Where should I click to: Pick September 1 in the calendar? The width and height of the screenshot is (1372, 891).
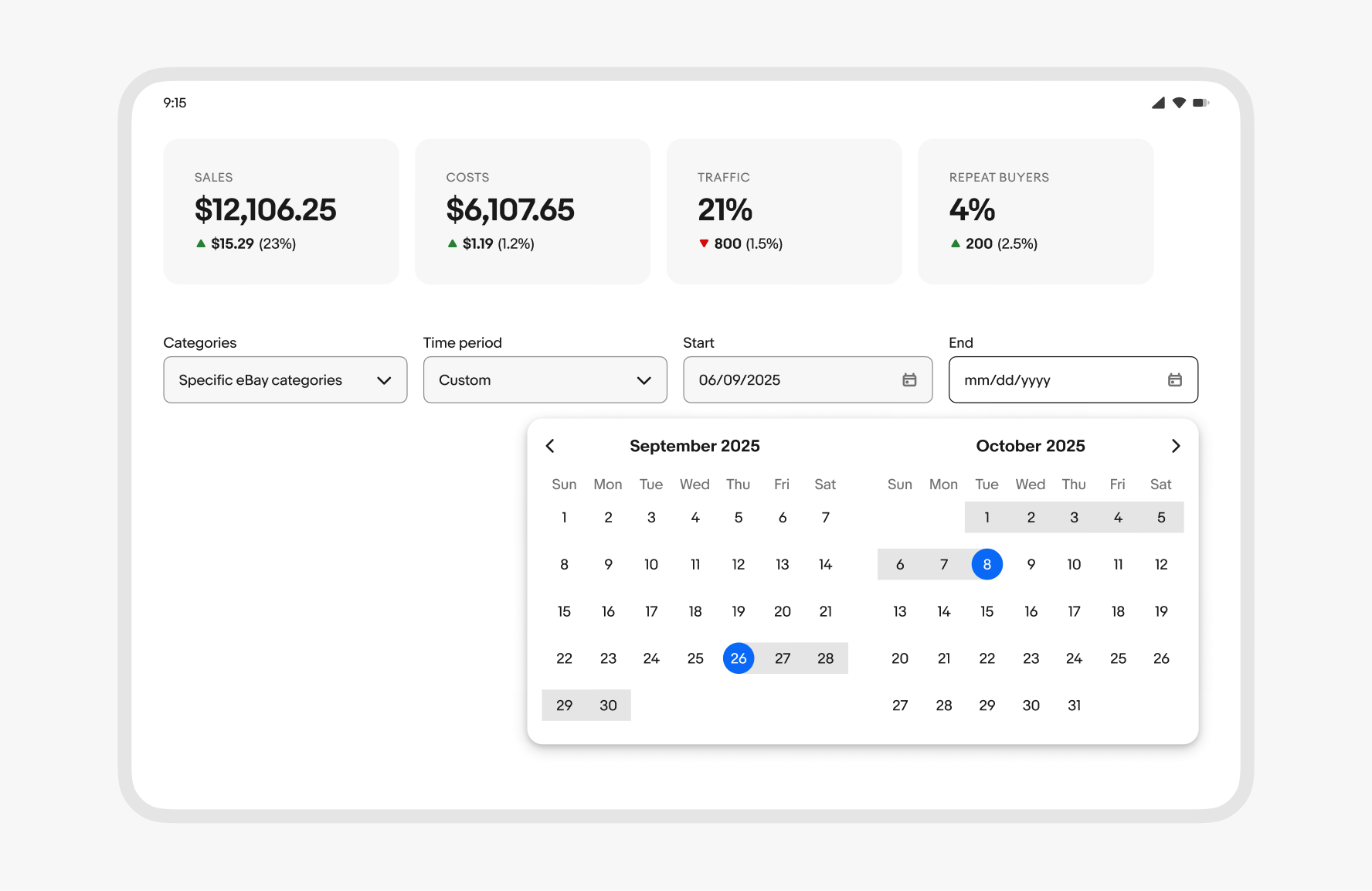pos(565,518)
